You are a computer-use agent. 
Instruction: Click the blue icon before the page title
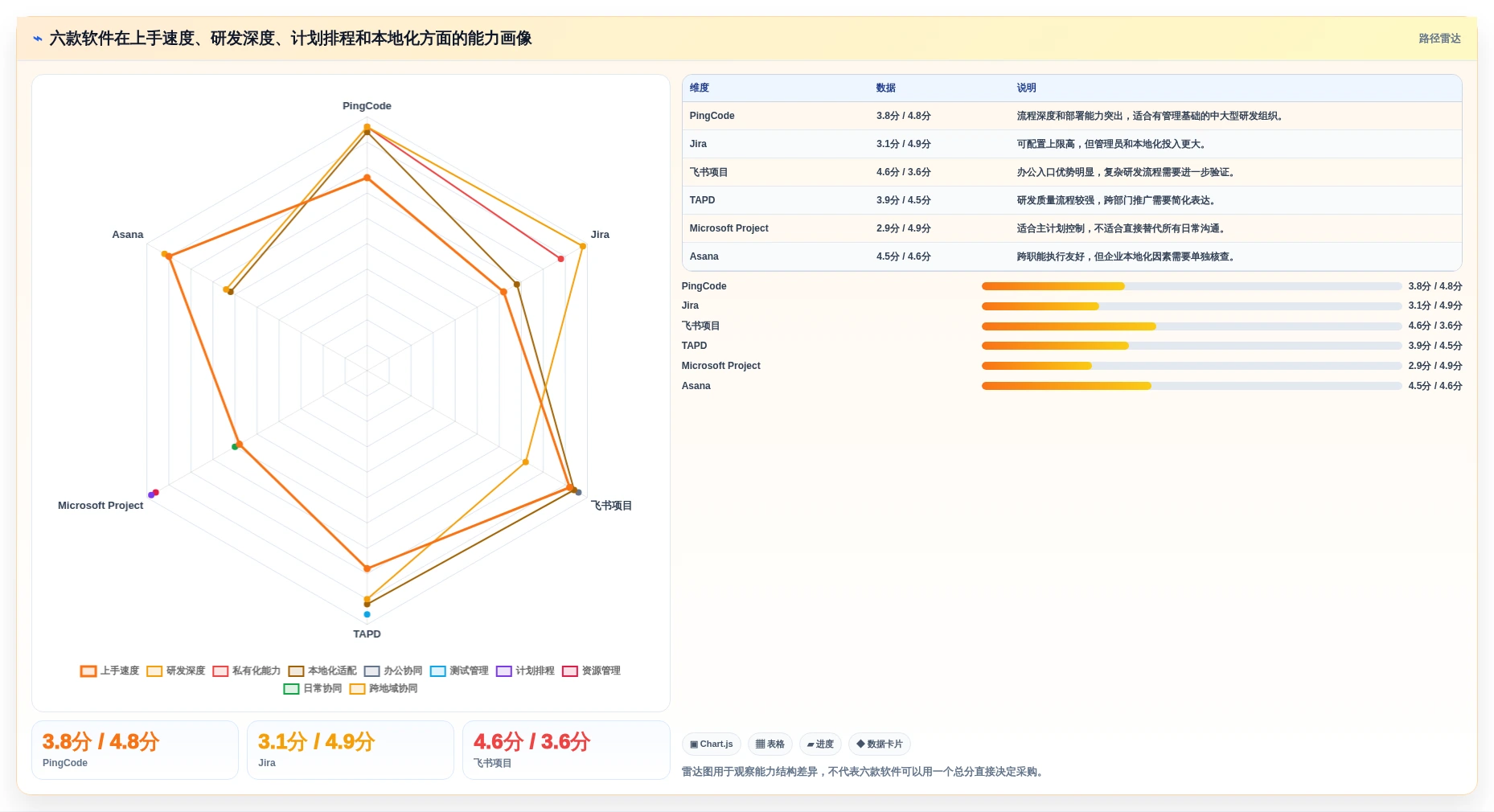coord(37,39)
